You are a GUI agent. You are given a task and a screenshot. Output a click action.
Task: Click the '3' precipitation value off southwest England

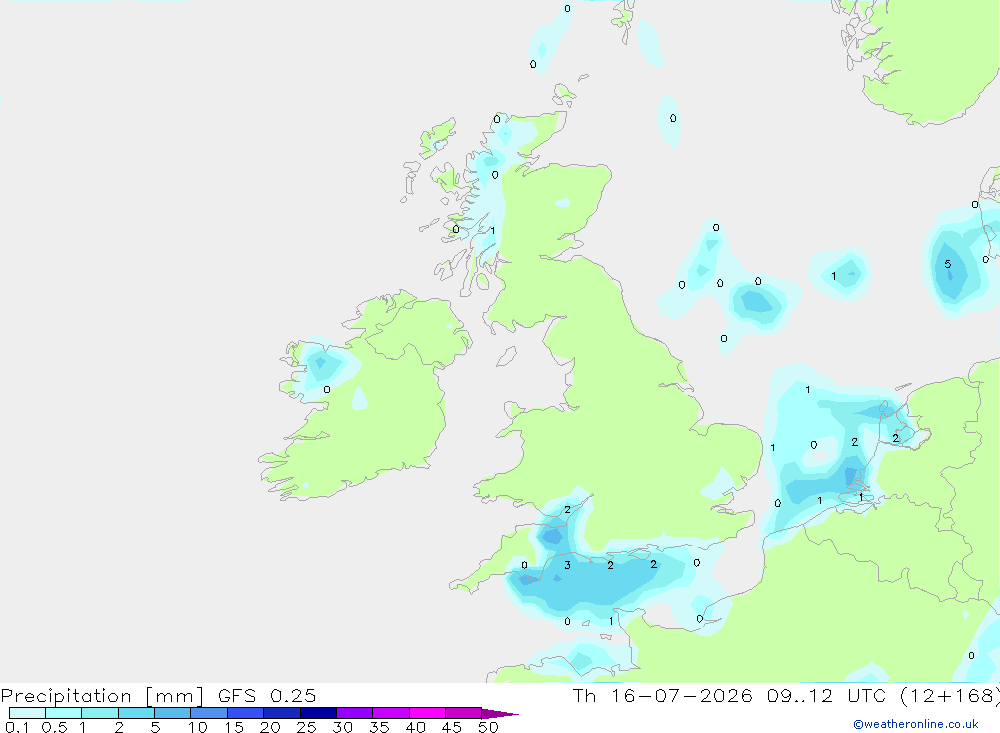567,565
